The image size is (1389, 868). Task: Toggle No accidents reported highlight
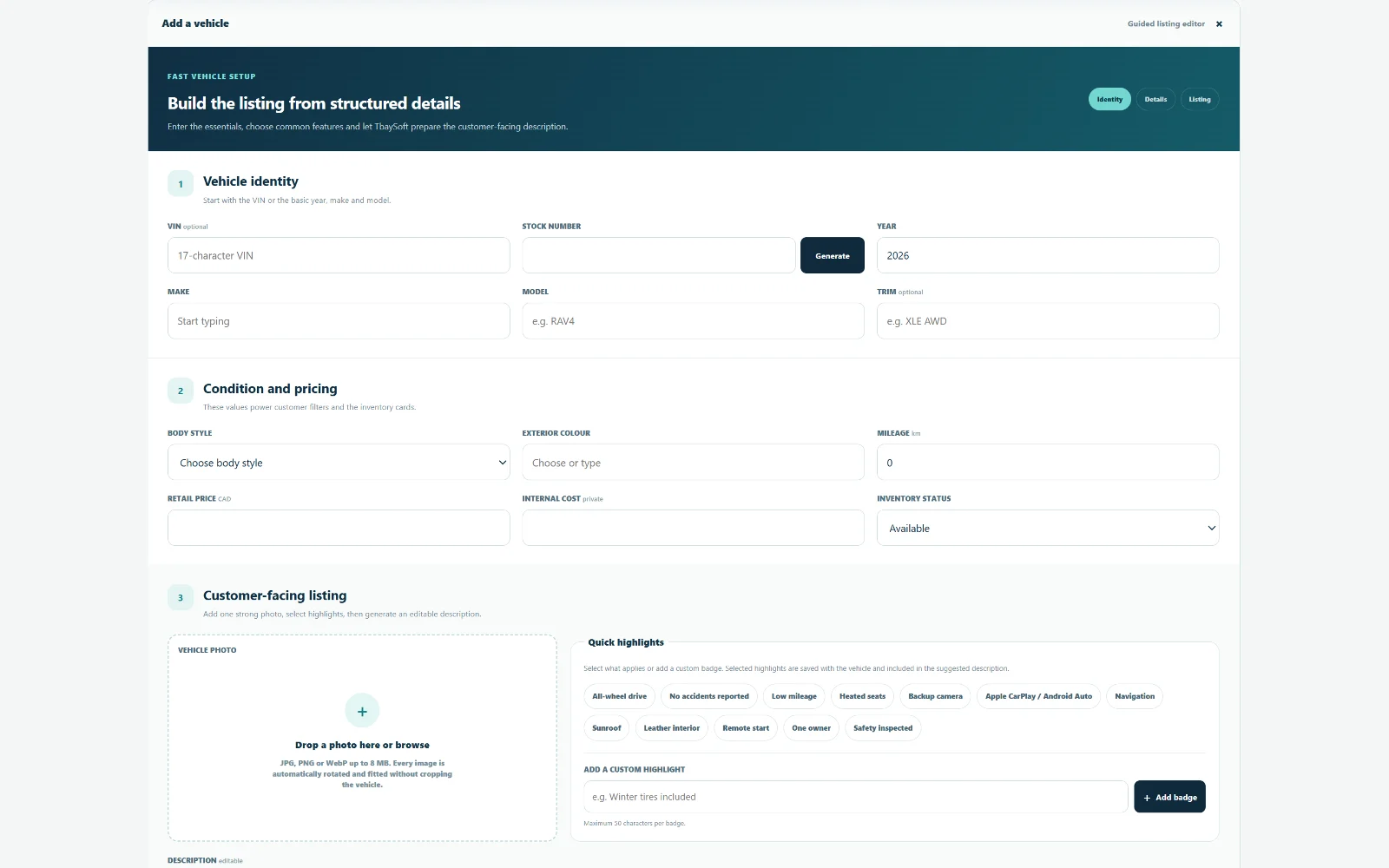(x=708, y=696)
